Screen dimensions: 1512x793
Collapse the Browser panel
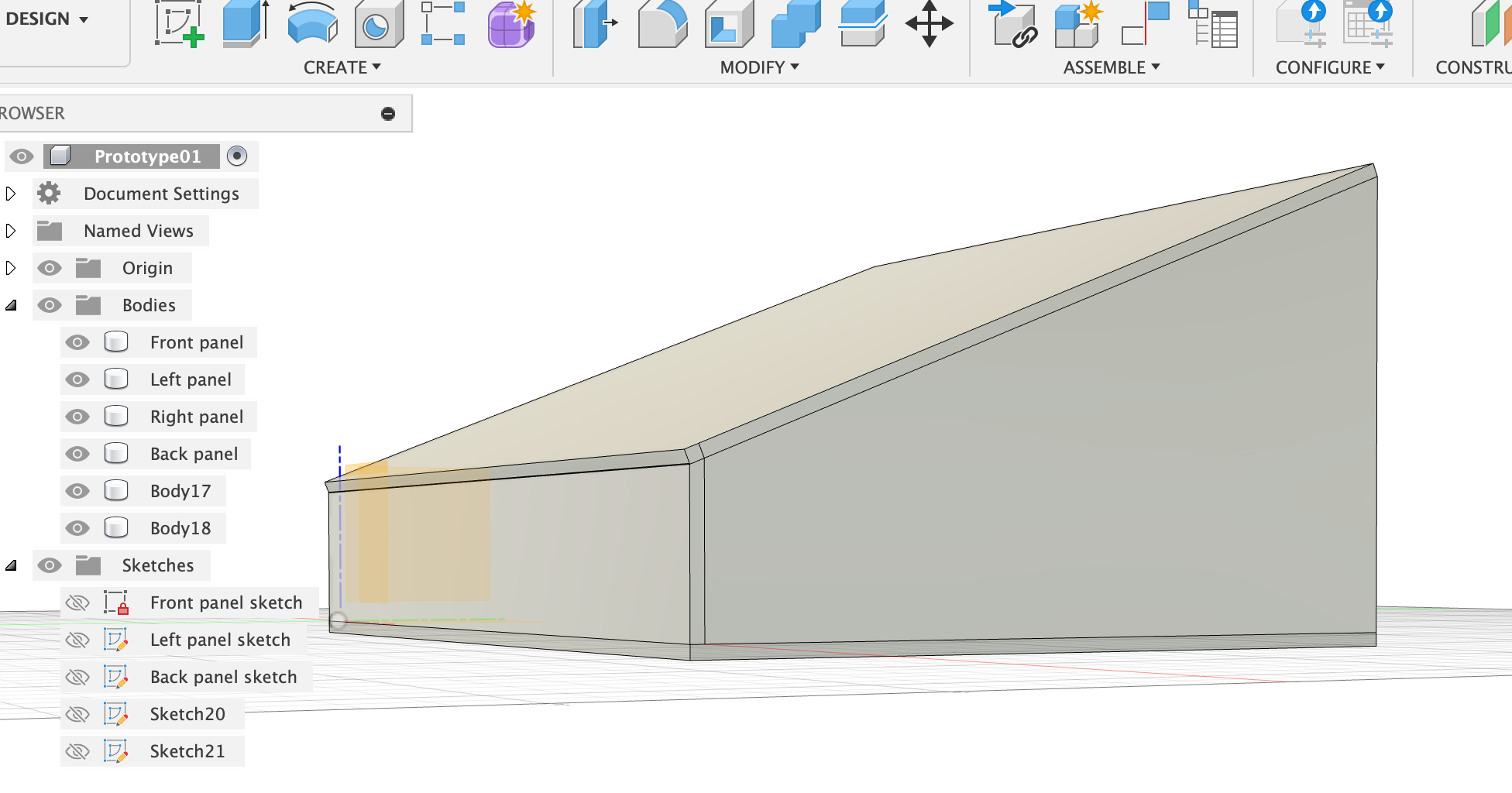[388, 114]
